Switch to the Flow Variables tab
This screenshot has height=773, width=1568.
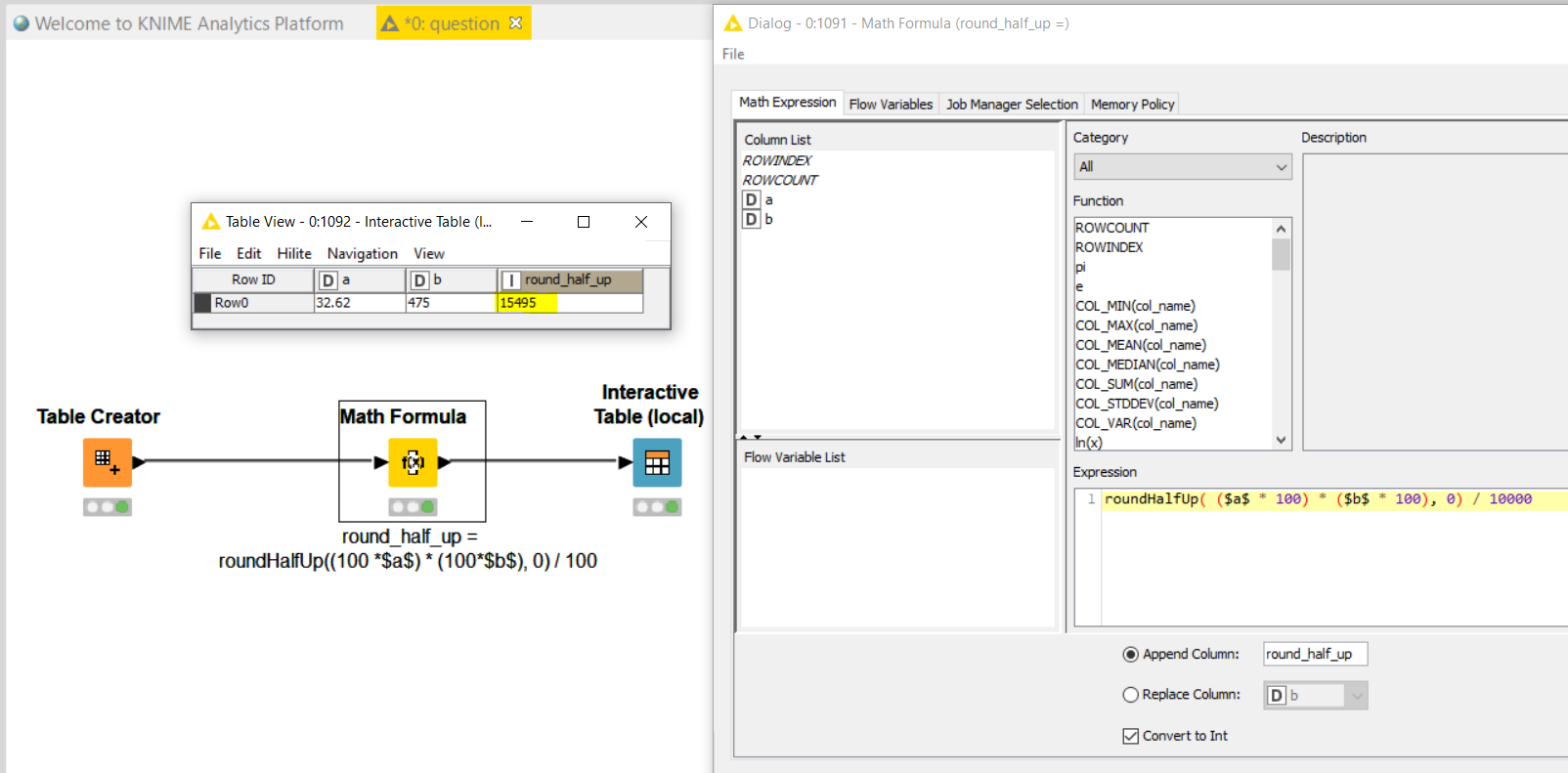(x=891, y=104)
